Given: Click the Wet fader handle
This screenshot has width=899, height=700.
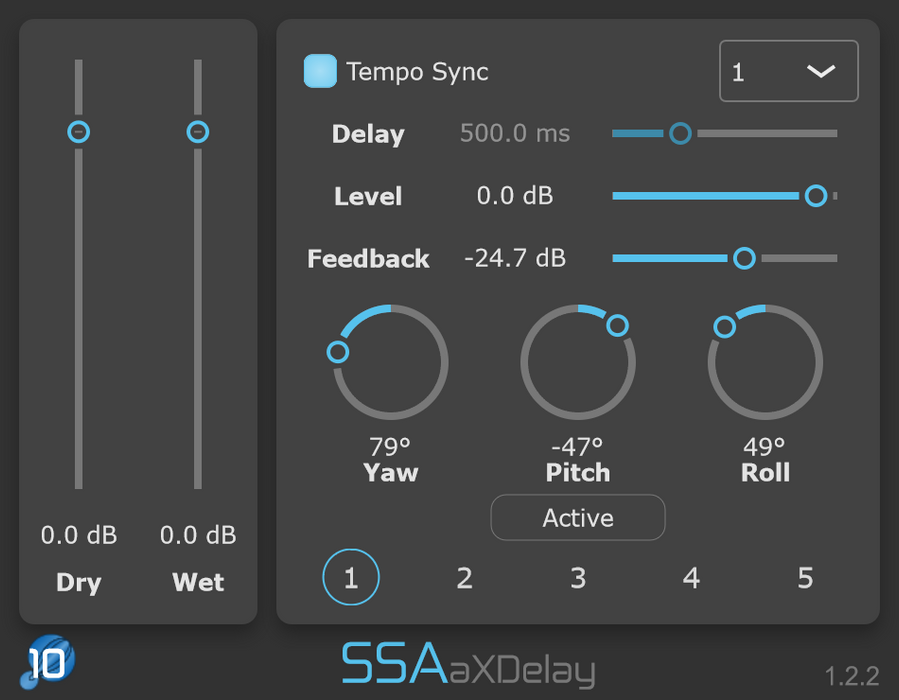Looking at the screenshot, I should tap(197, 131).
